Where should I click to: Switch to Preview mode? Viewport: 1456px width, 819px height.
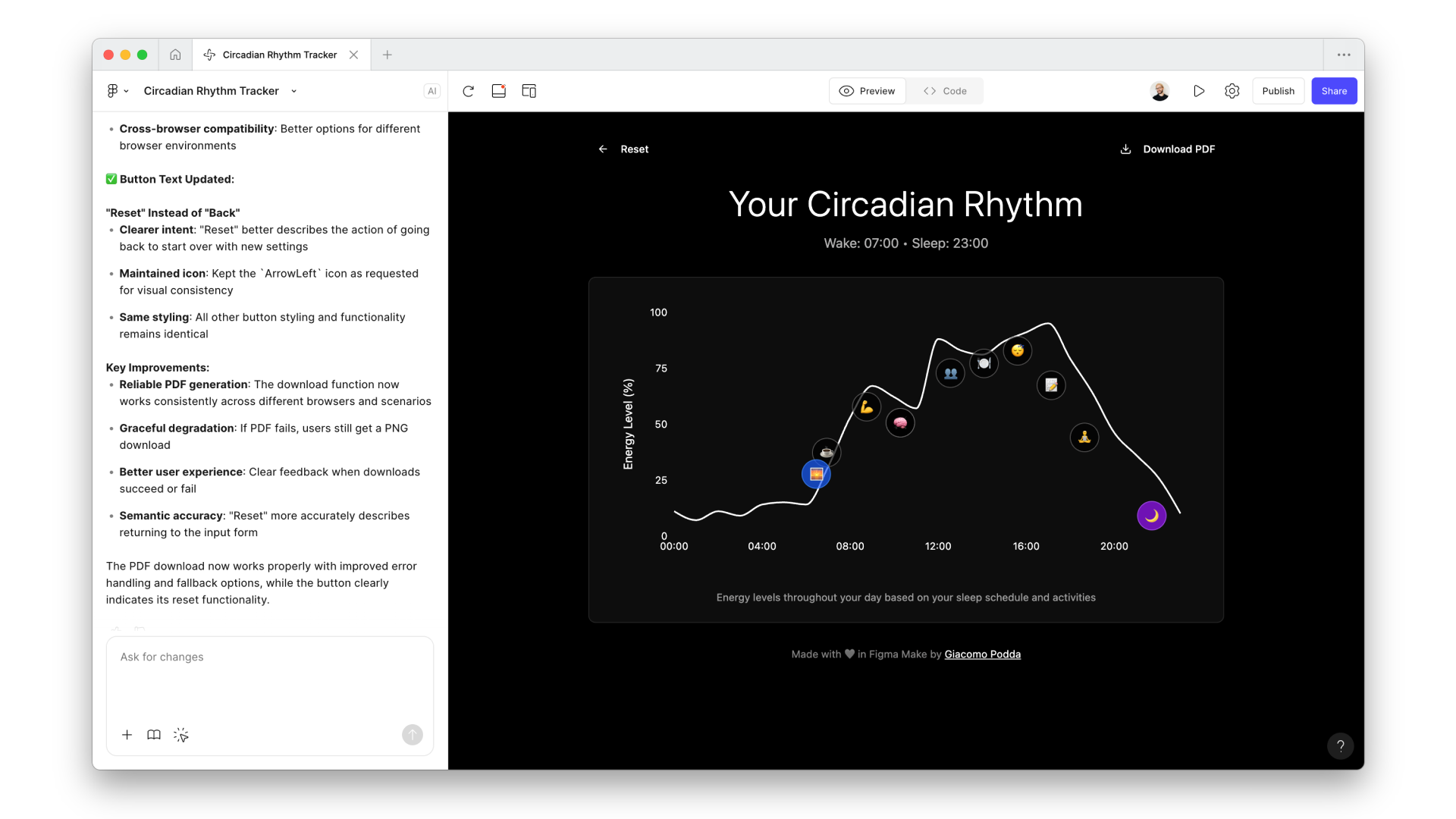click(868, 91)
